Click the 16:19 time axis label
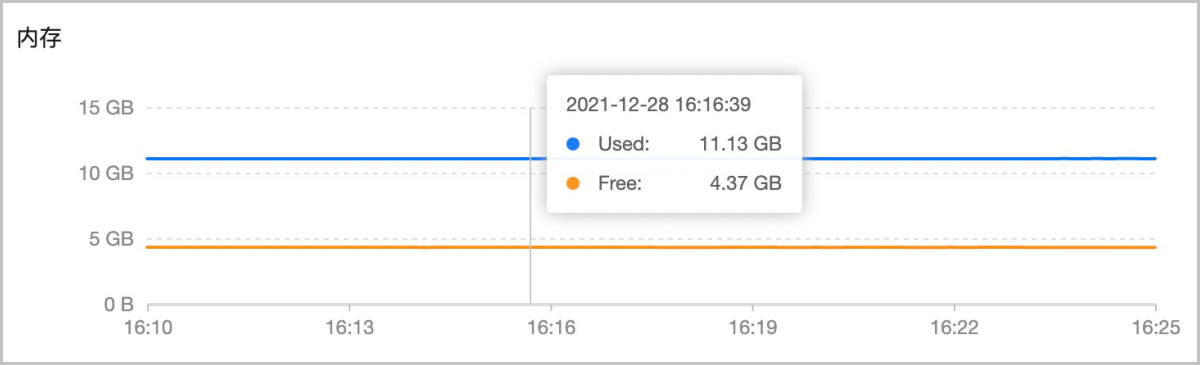The height and width of the screenshot is (365, 1200). 752,327
